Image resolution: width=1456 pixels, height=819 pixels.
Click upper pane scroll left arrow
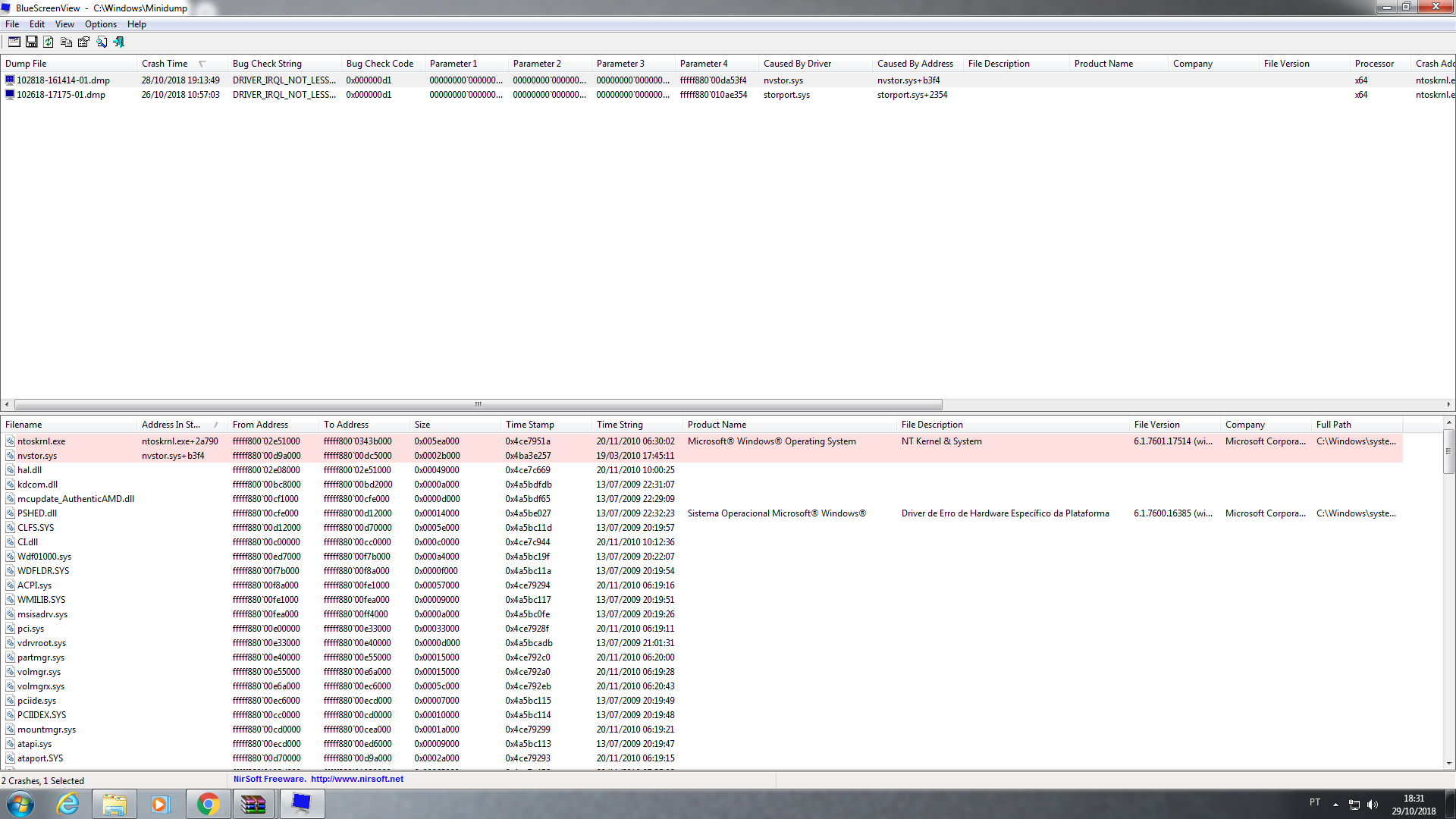7,404
